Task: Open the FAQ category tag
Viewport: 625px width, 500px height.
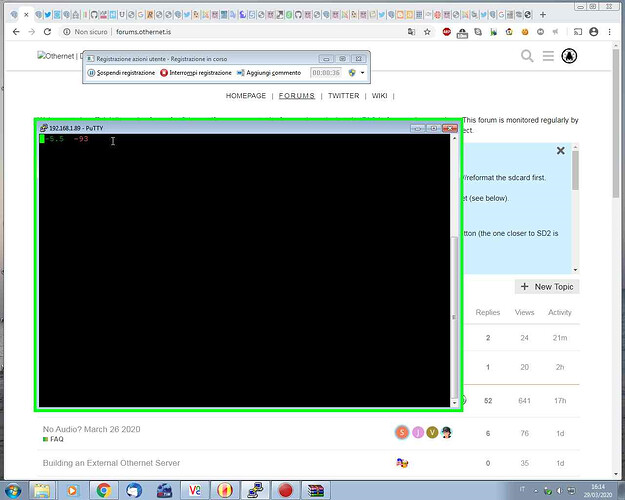Action: click(x=53, y=439)
